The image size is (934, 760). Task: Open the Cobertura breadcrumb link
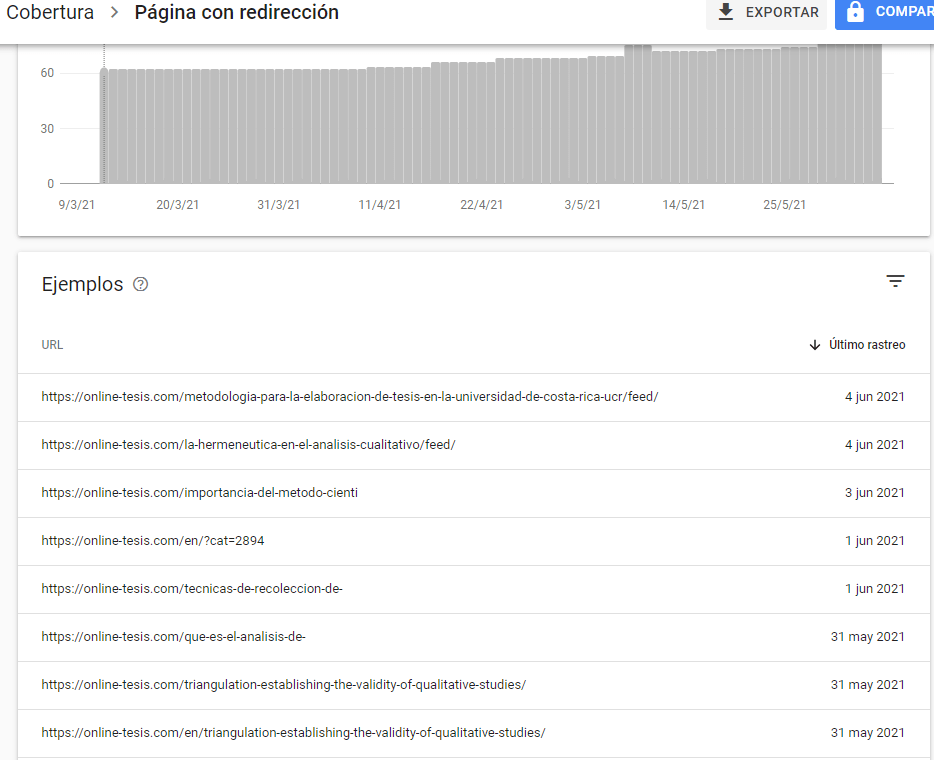pyautogui.click(x=50, y=12)
